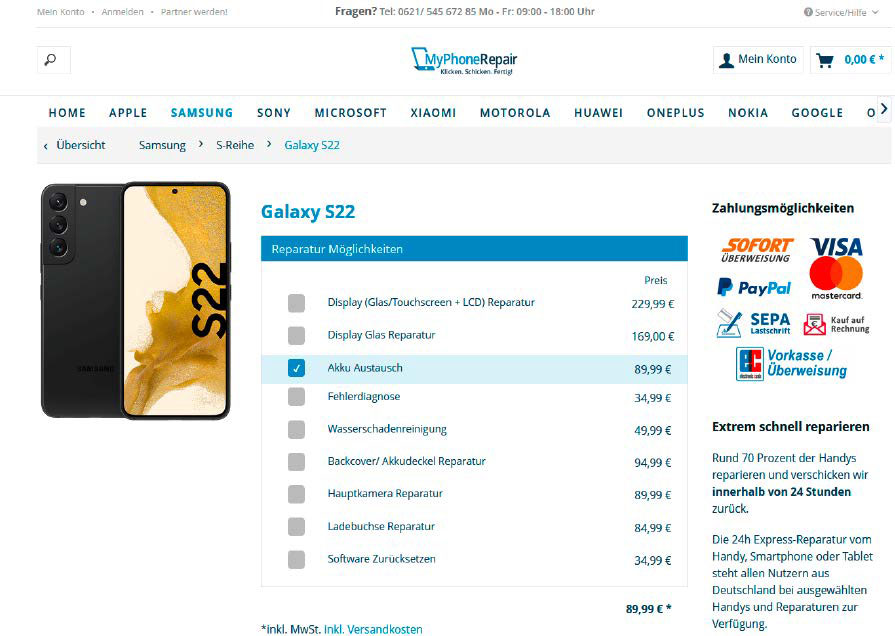
Task: Click the Anmelden link
Action: 123,12
